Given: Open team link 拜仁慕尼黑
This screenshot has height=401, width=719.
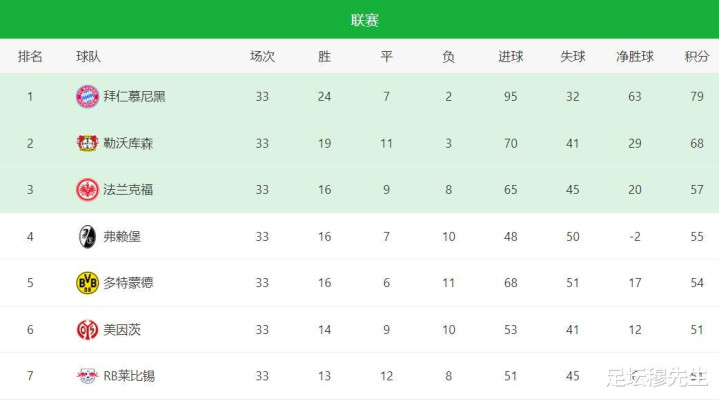Looking at the screenshot, I should pos(134,97).
